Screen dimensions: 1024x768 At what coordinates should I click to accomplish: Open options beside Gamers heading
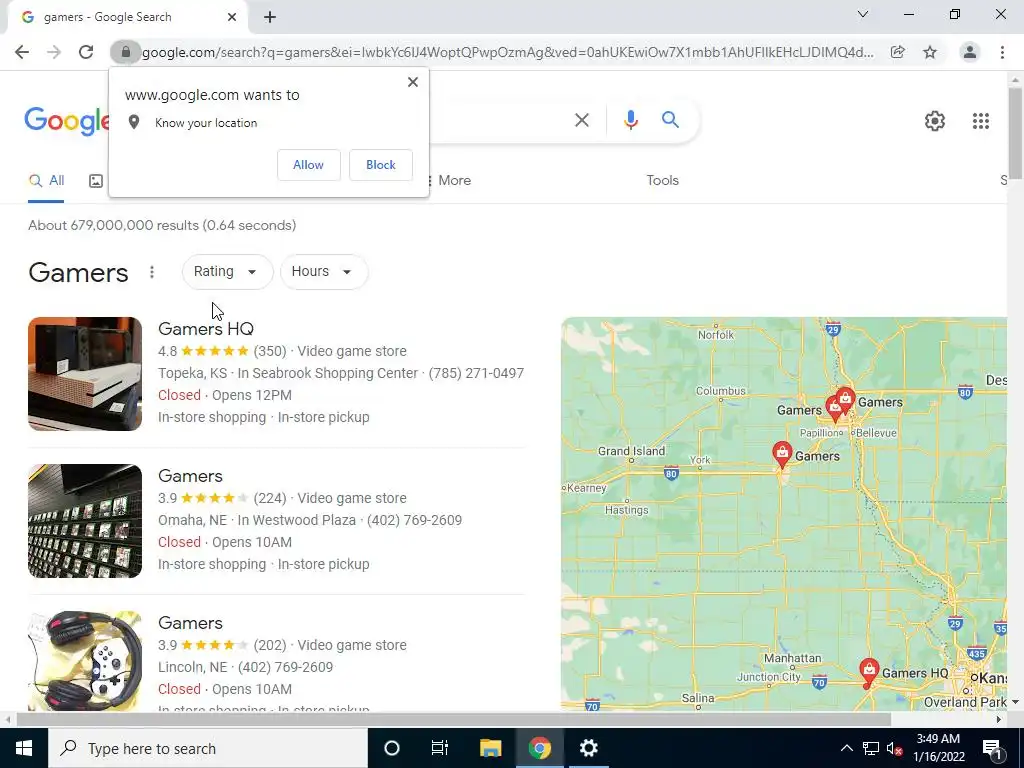click(x=152, y=272)
